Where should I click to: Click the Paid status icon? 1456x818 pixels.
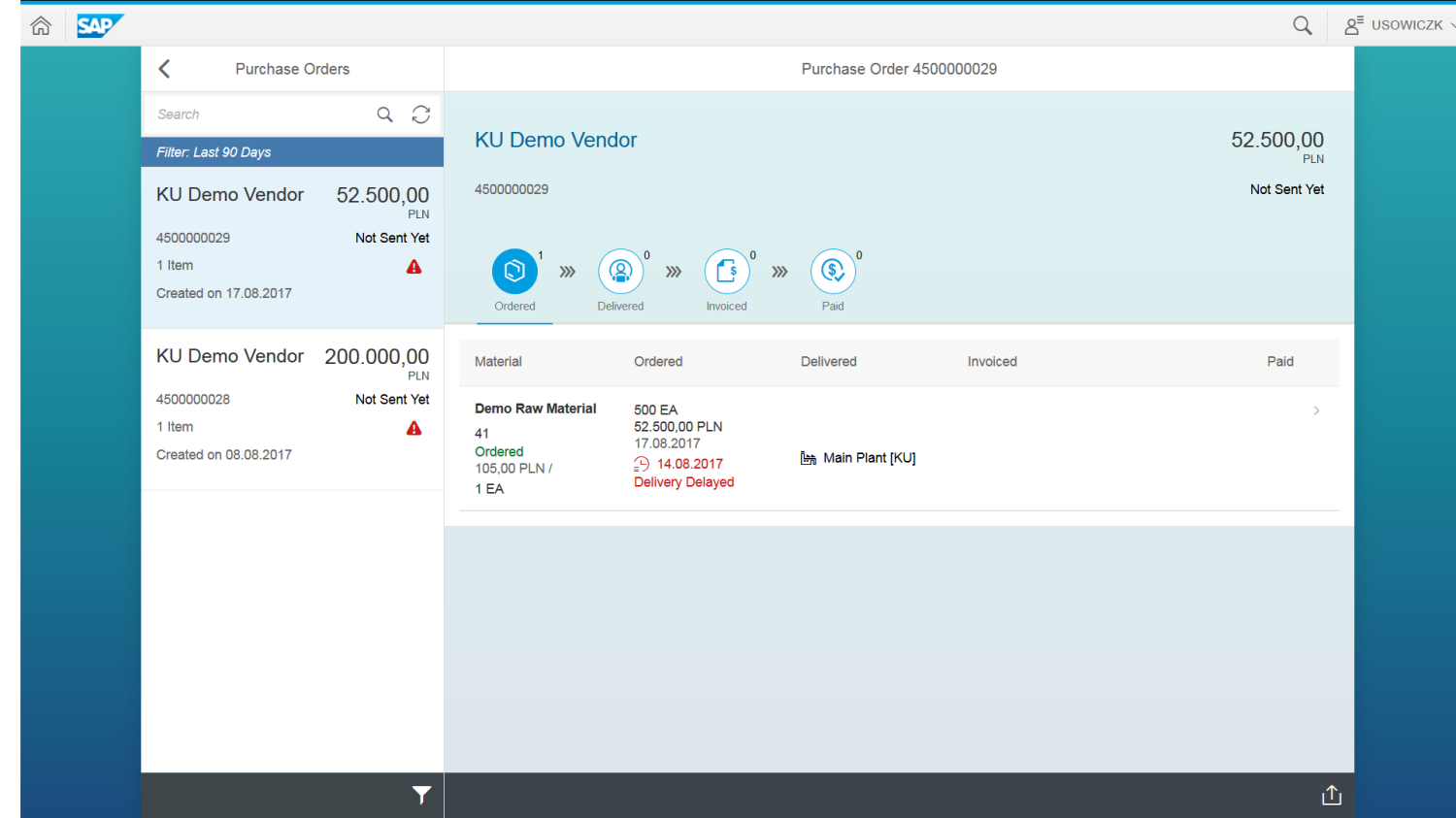(x=832, y=272)
